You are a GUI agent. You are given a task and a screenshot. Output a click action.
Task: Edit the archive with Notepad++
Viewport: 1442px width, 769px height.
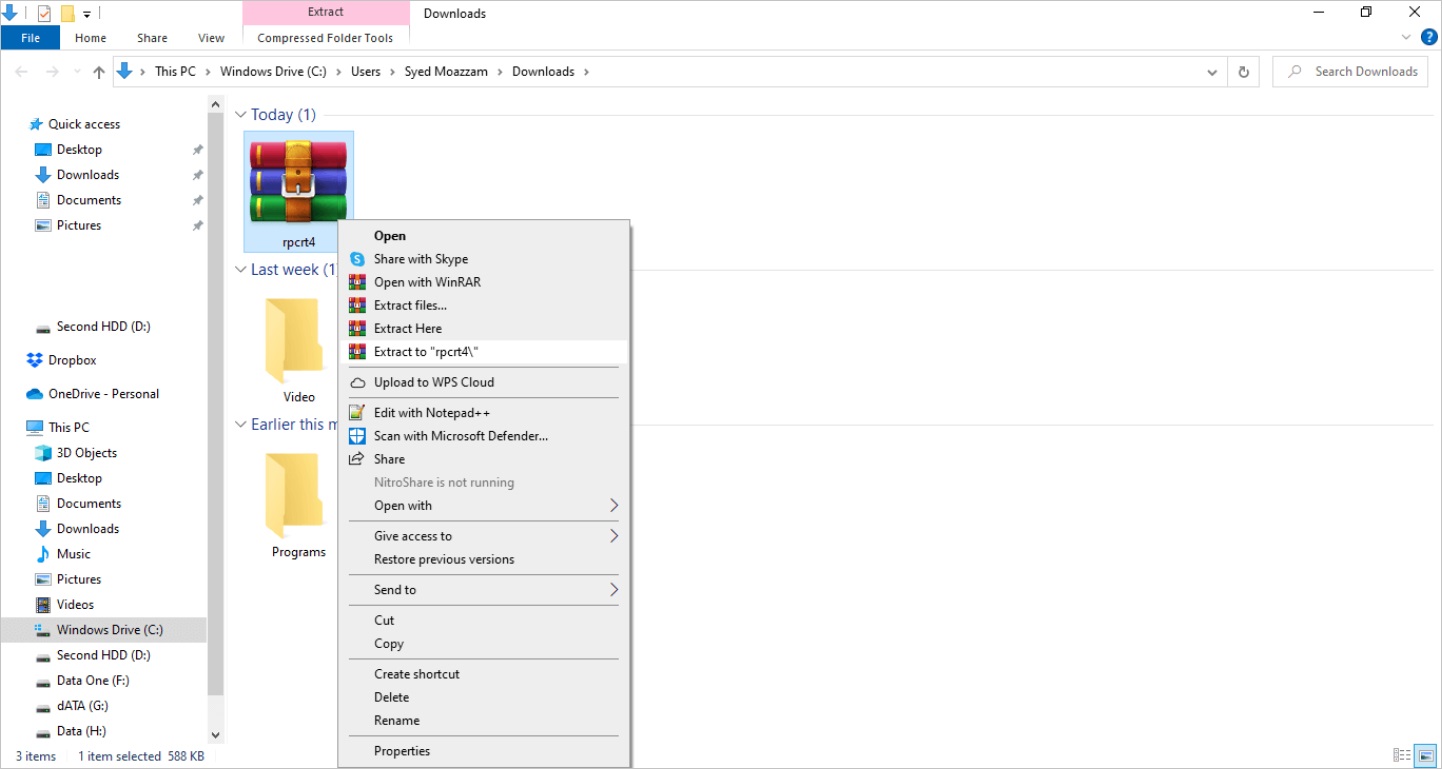429,412
